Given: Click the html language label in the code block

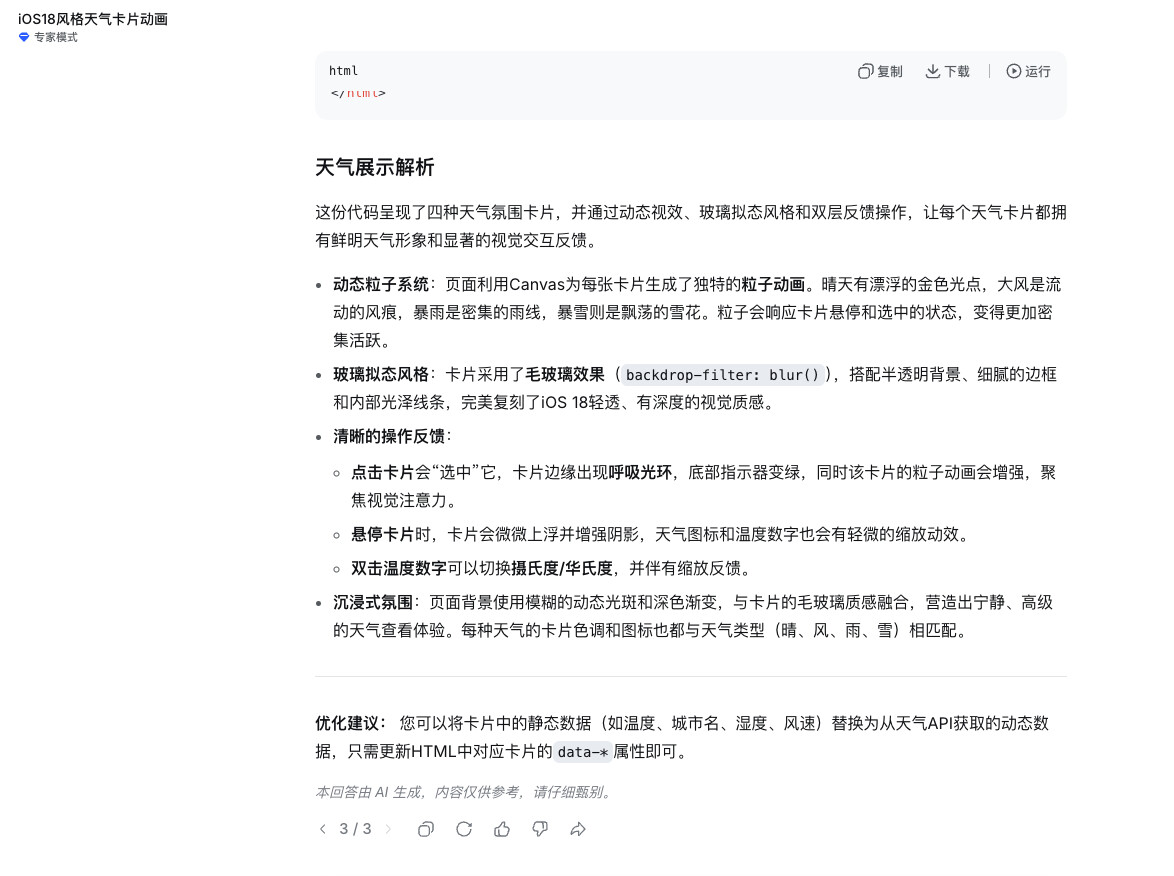Looking at the screenshot, I should (344, 70).
